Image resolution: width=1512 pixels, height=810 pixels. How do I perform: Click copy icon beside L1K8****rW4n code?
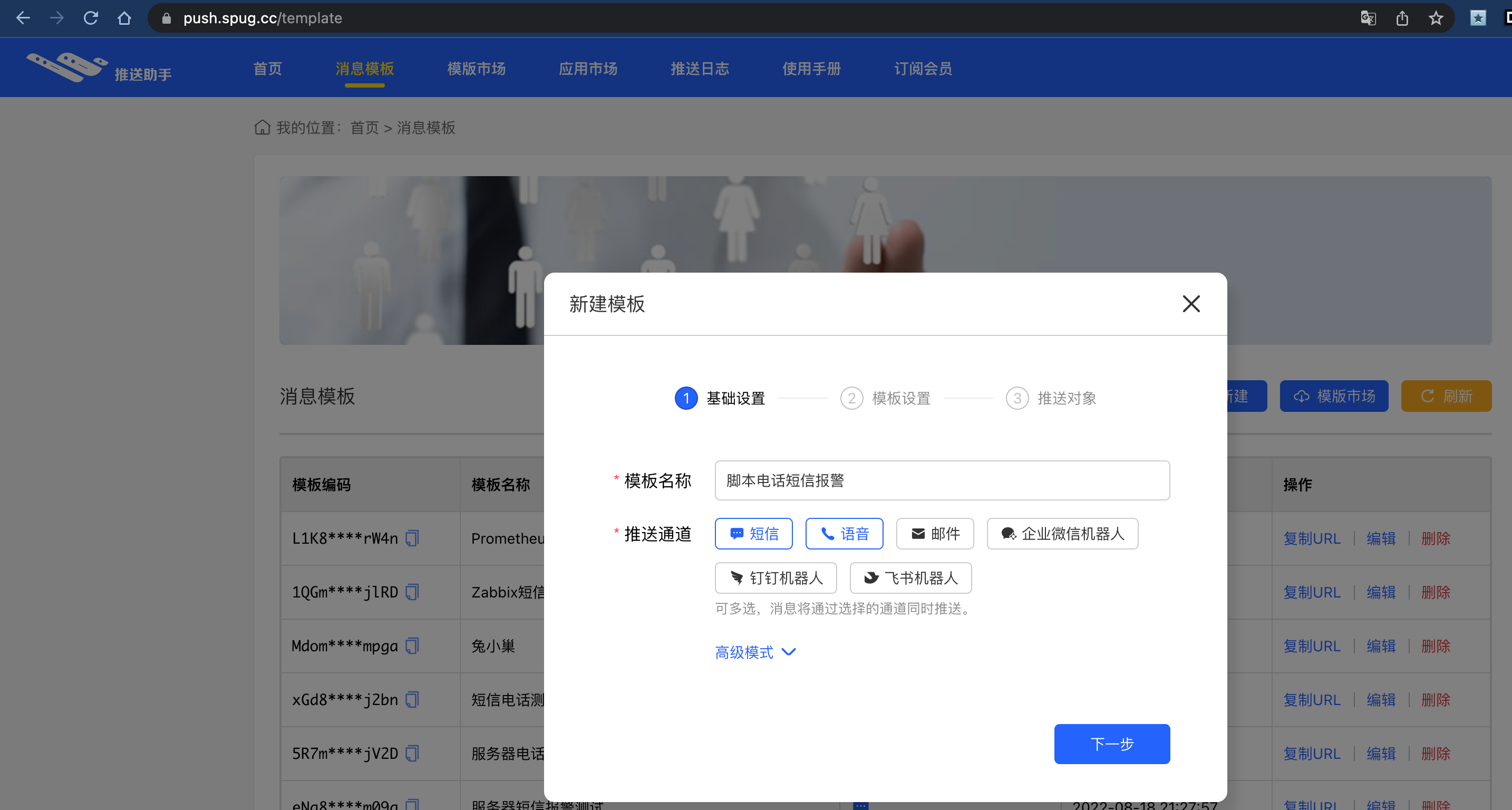(413, 538)
